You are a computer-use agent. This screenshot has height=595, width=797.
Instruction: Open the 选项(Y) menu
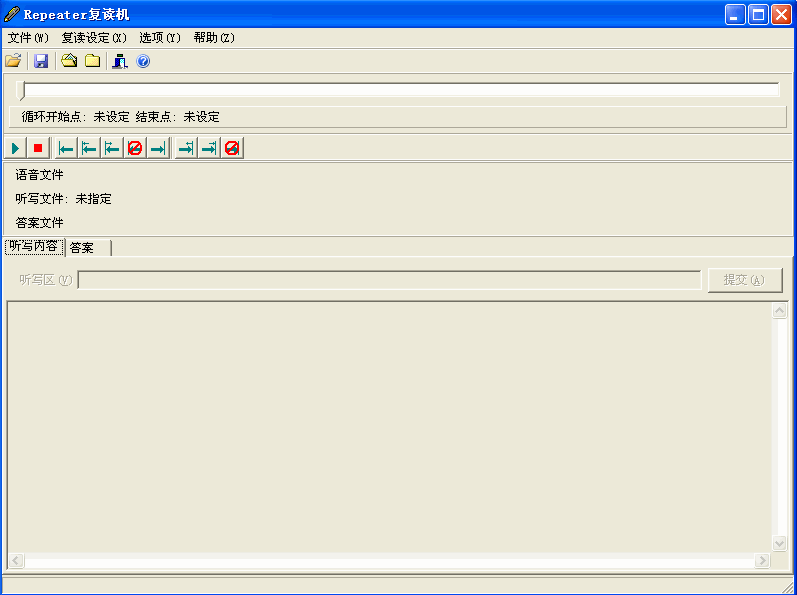(x=160, y=38)
